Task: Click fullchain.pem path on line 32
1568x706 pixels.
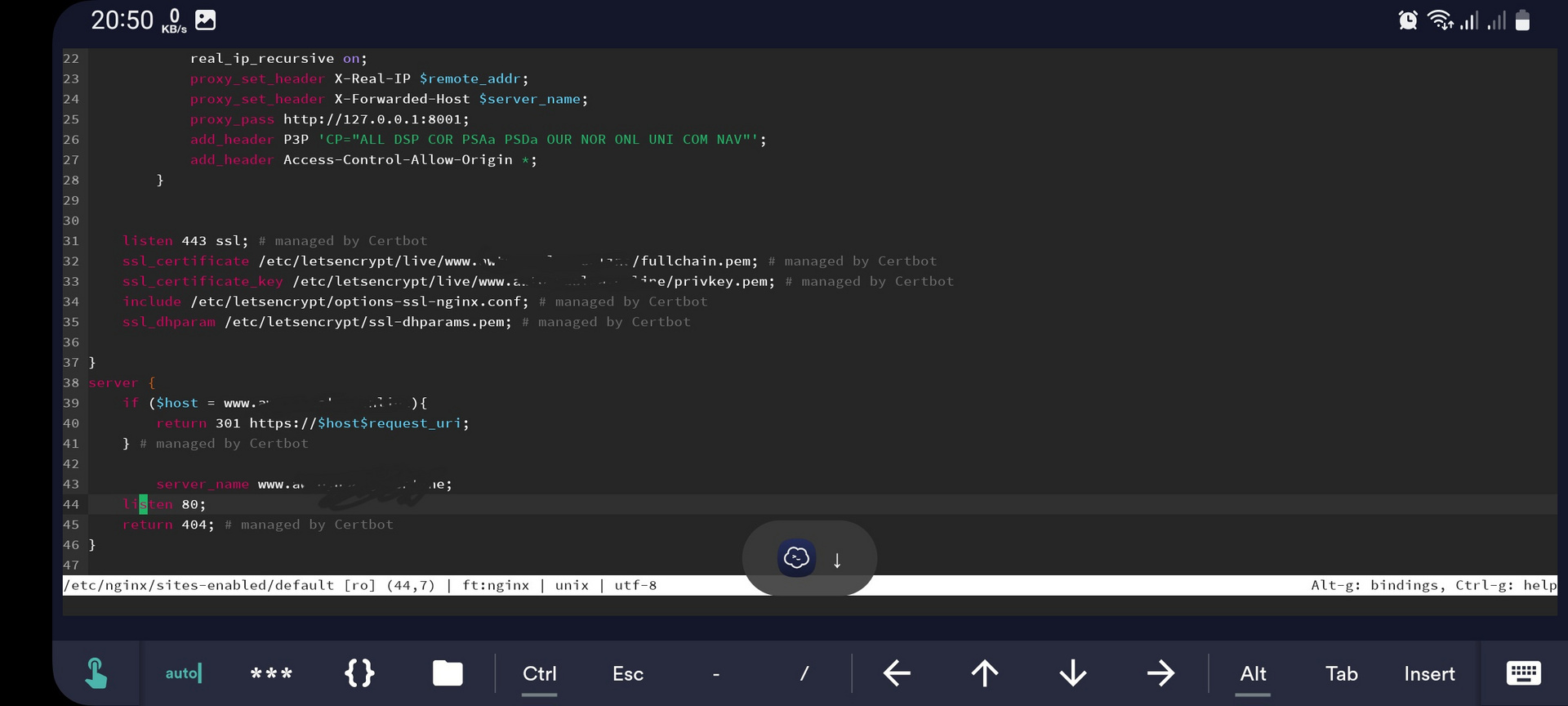Action: (508, 261)
